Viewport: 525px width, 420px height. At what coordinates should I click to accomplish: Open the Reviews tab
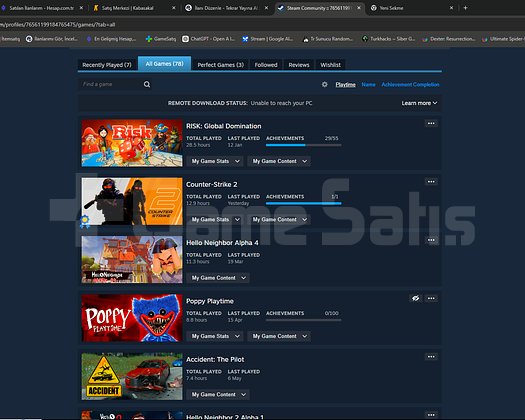[x=299, y=65]
